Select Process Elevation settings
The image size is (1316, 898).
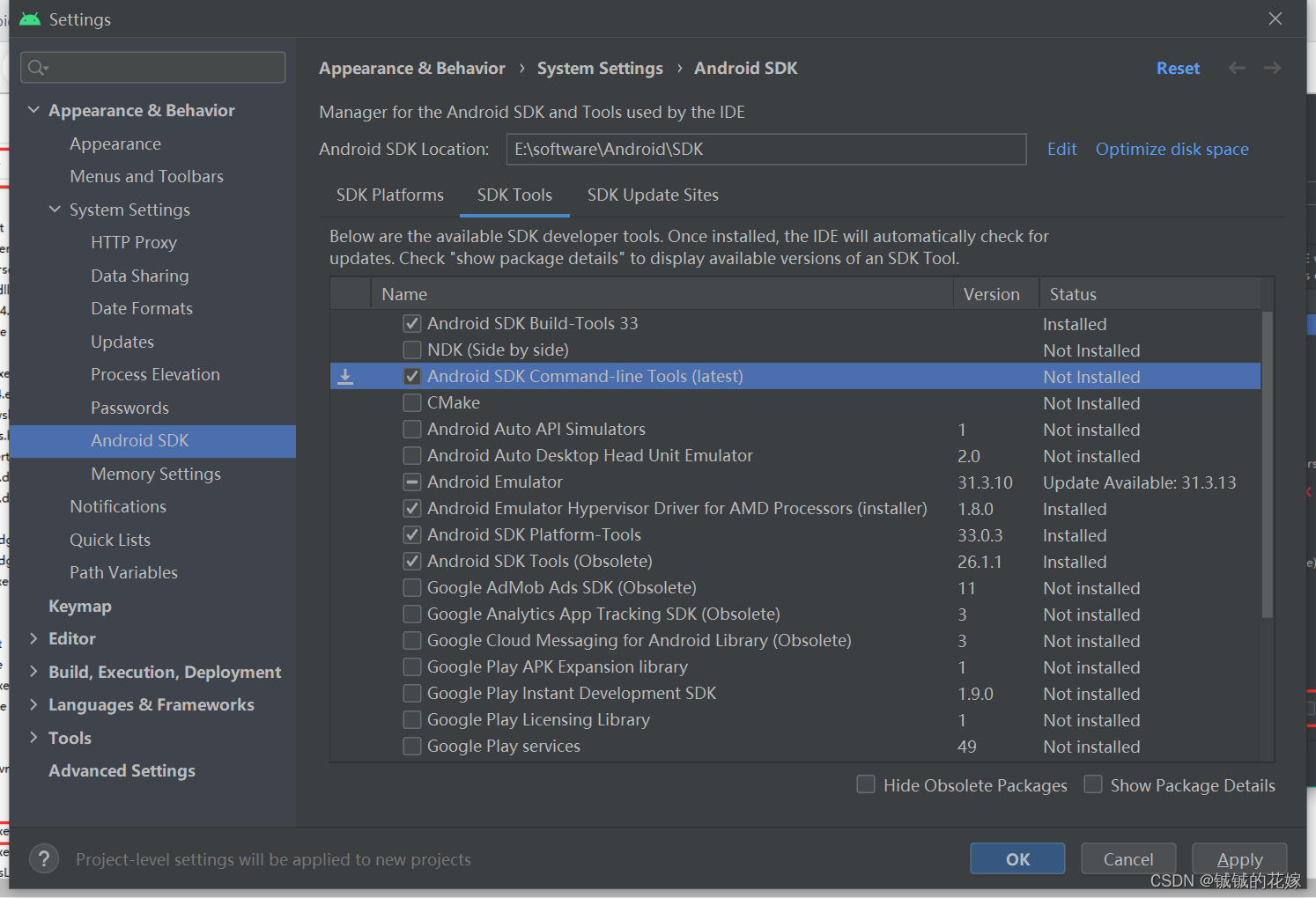[155, 374]
